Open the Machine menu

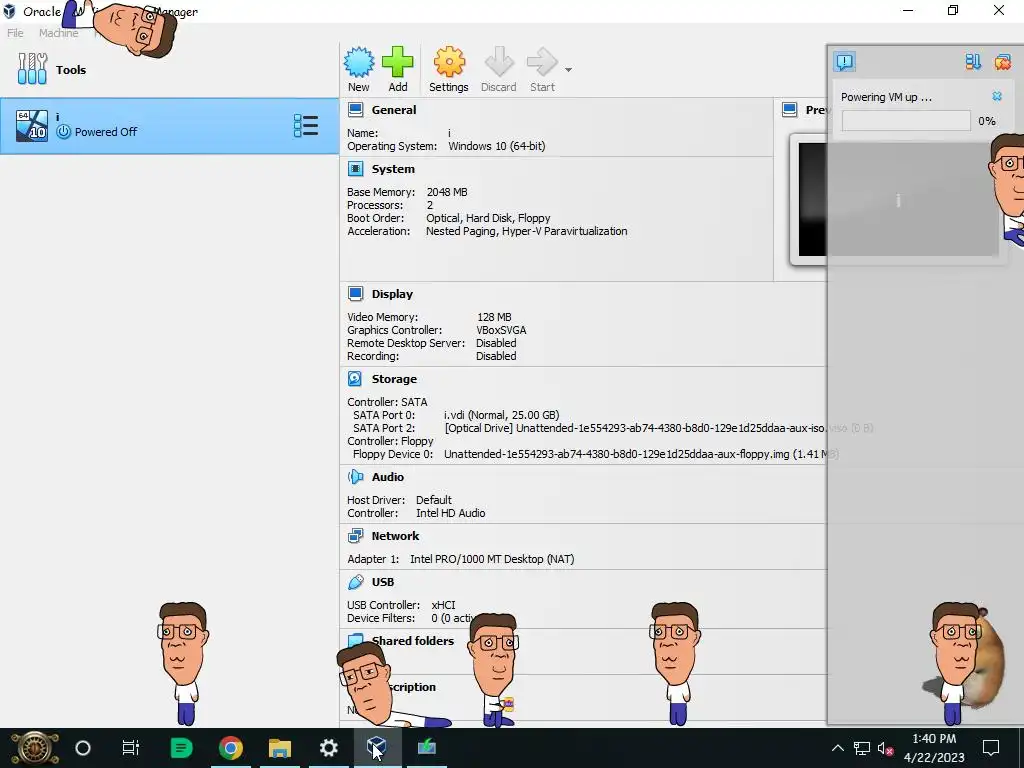pos(58,33)
